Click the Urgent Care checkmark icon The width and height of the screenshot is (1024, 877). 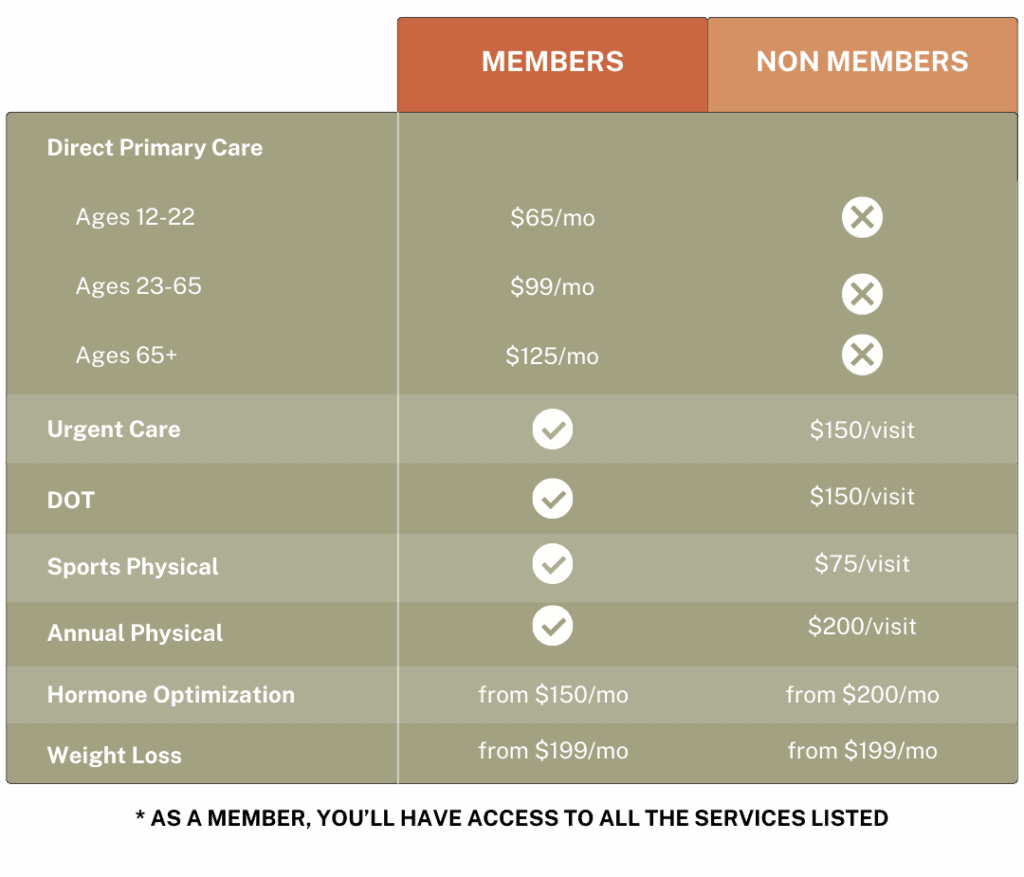coord(552,429)
